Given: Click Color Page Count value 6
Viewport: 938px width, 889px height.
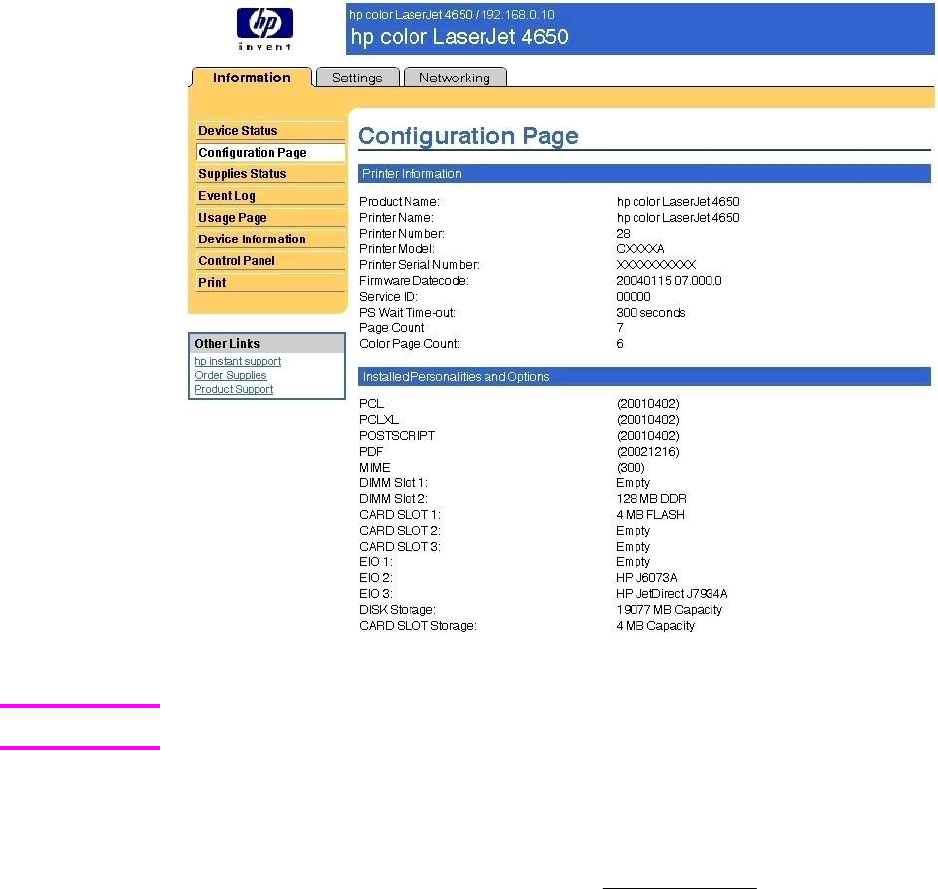Looking at the screenshot, I should click(620, 343).
